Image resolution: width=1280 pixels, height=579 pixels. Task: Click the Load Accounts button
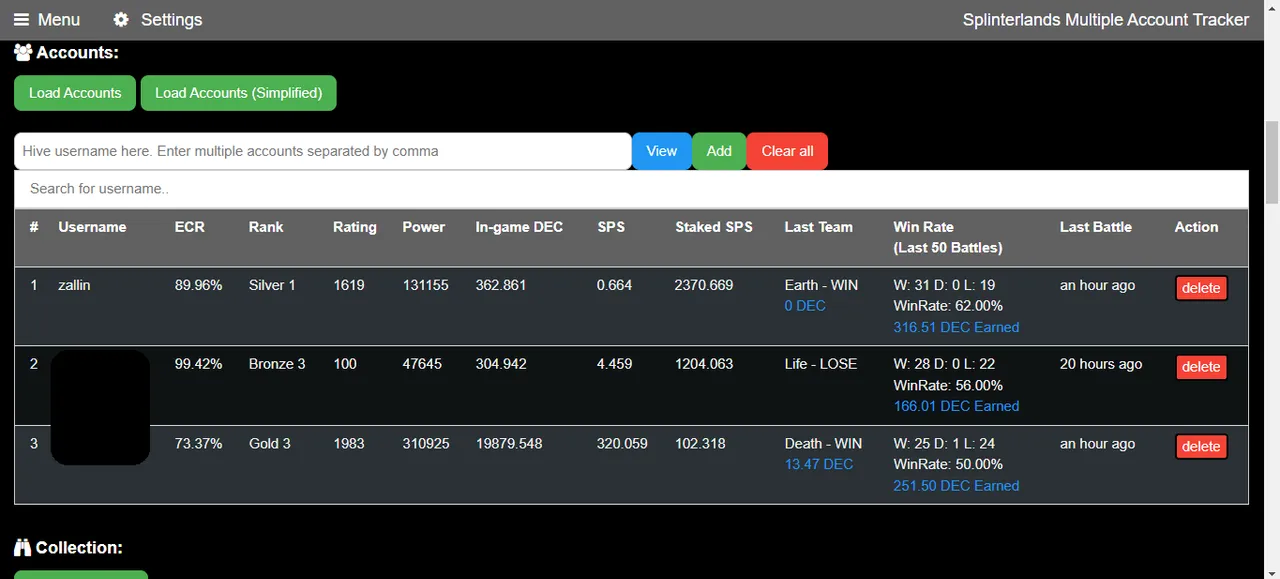point(75,93)
